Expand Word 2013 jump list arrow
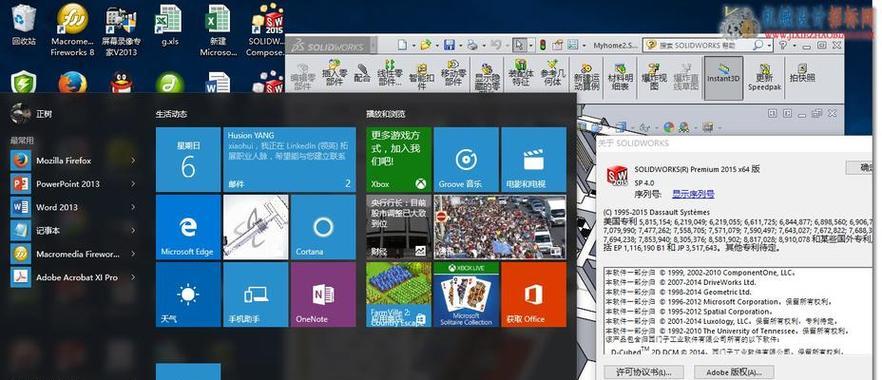 [133, 207]
